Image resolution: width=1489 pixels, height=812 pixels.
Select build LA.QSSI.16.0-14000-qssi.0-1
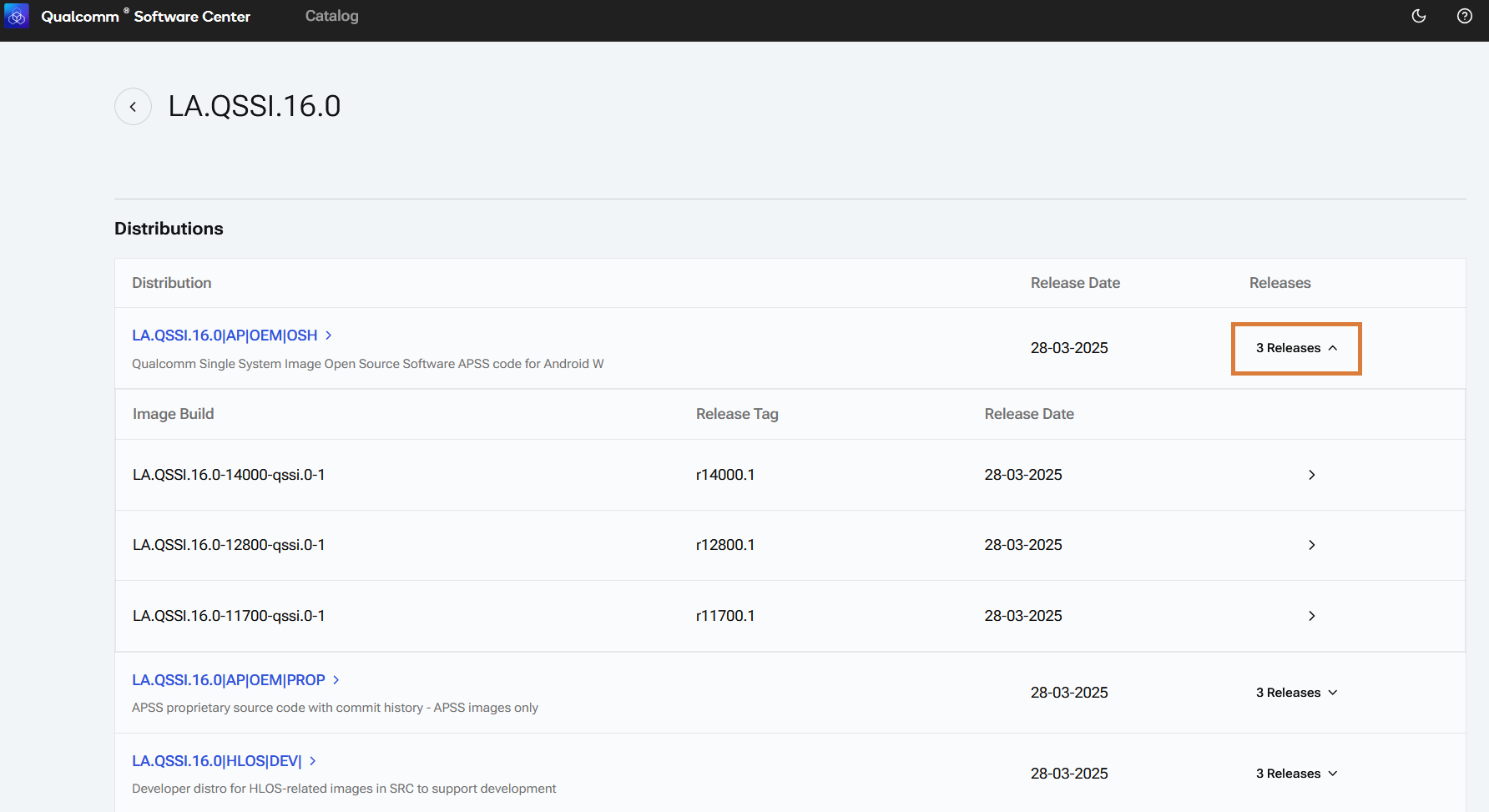click(229, 475)
